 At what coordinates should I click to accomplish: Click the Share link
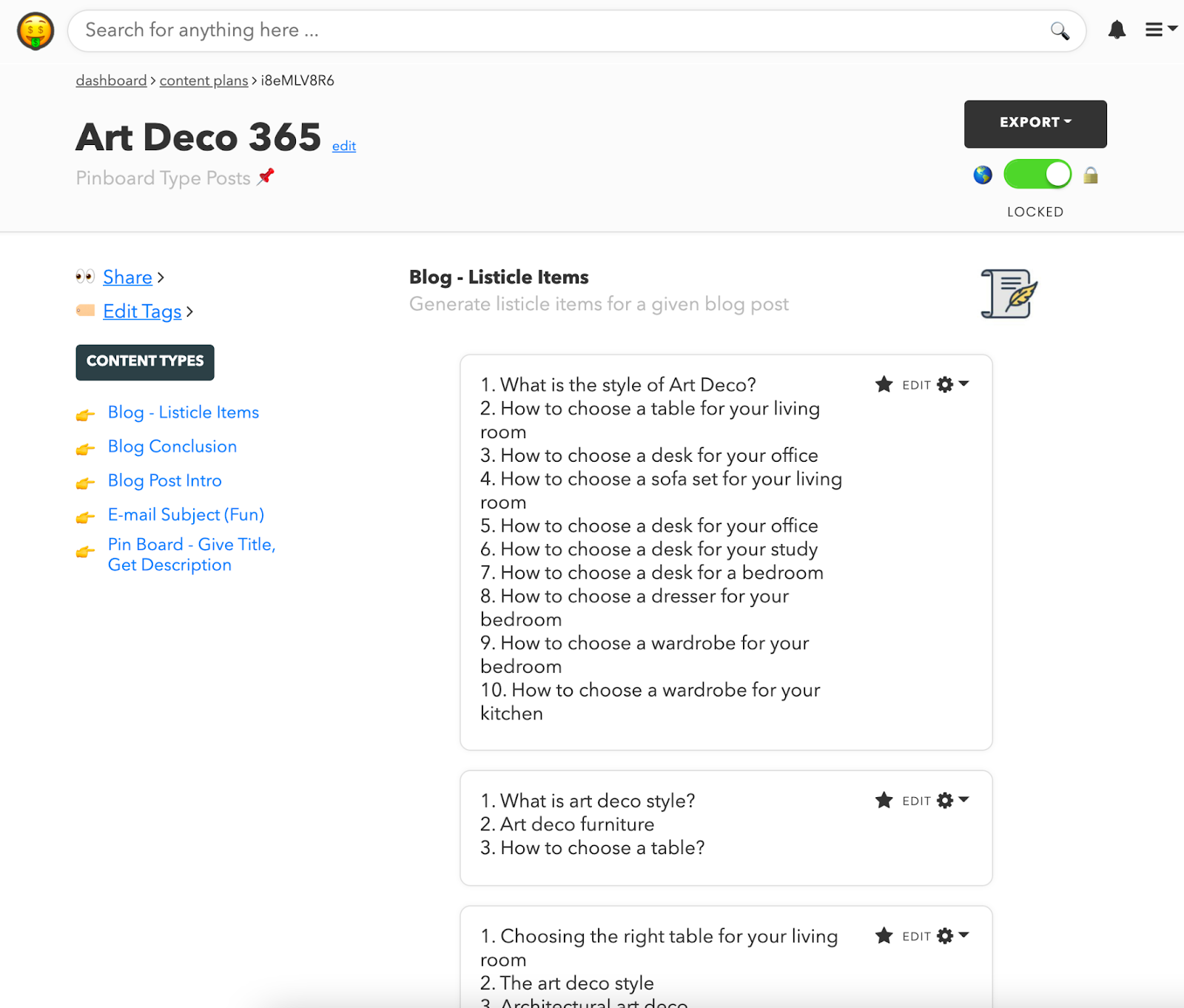pos(127,277)
